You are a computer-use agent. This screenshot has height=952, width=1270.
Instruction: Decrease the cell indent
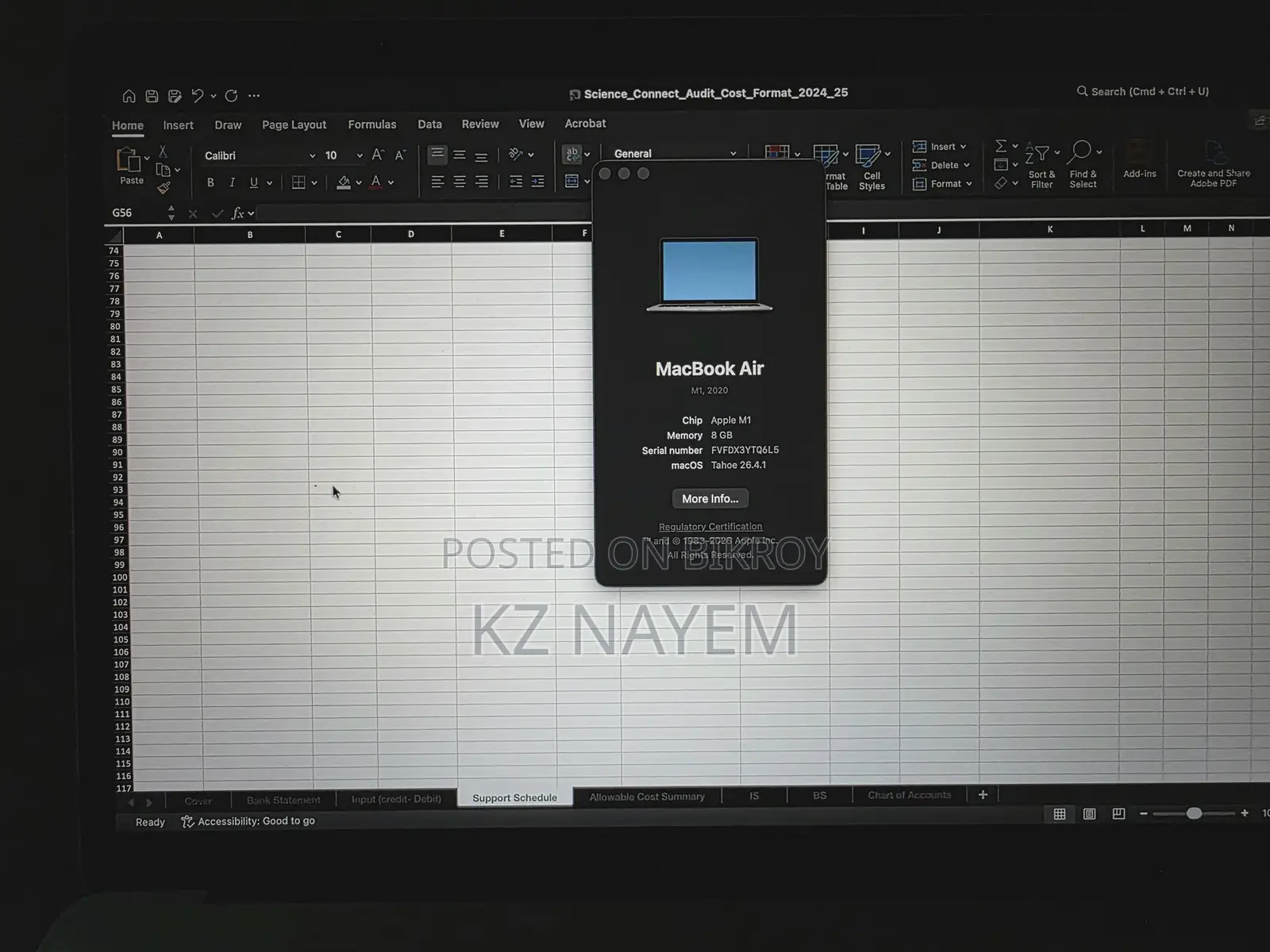[516, 182]
